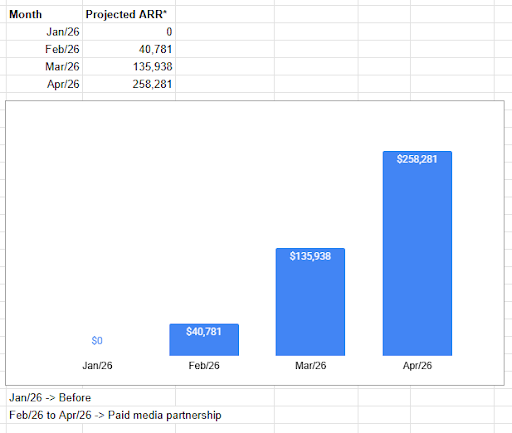Click the $40,781 bar in chart
512x433 pixels.
point(204,340)
